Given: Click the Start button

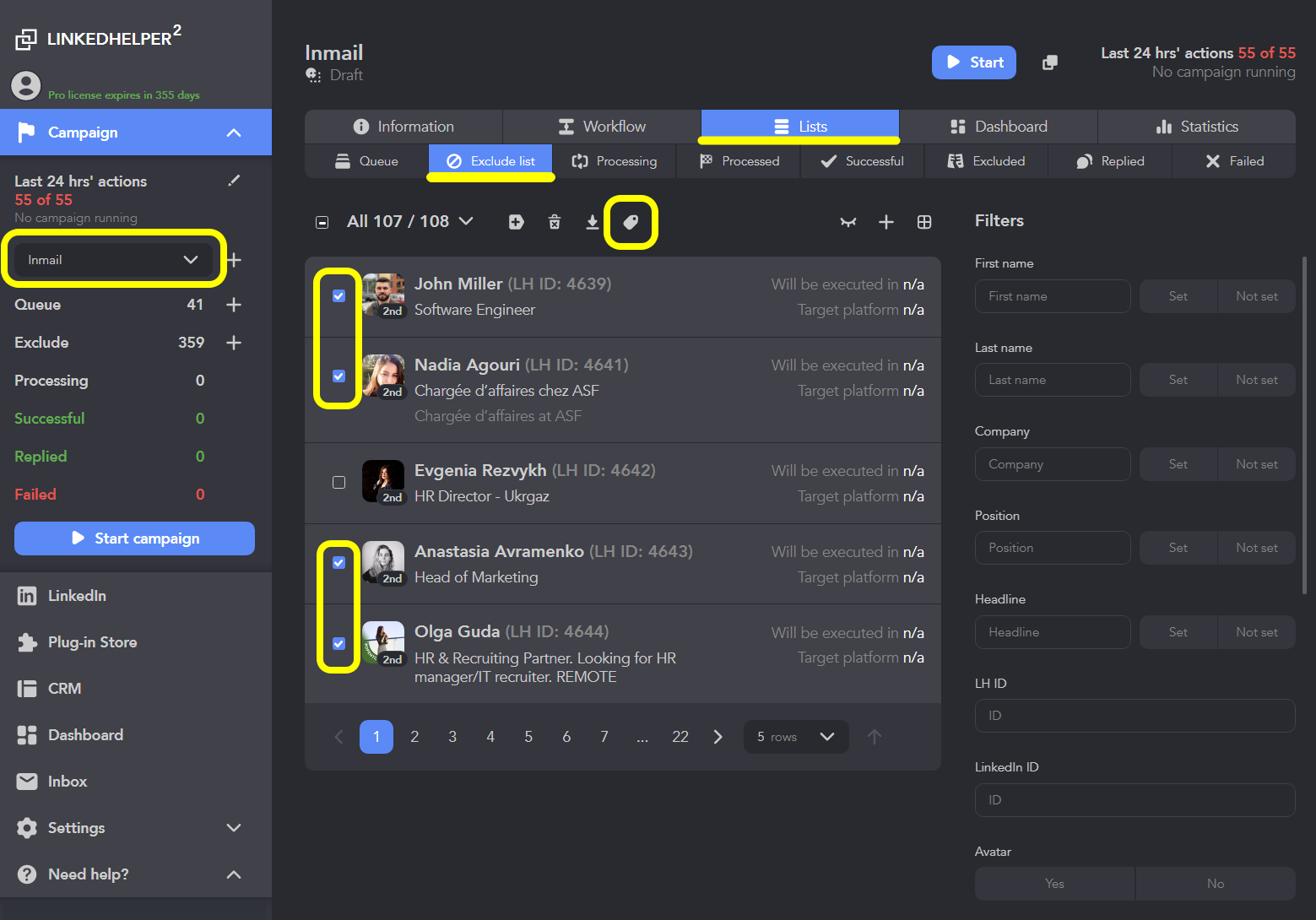Looking at the screenshot, I should (x=974, y=62).
